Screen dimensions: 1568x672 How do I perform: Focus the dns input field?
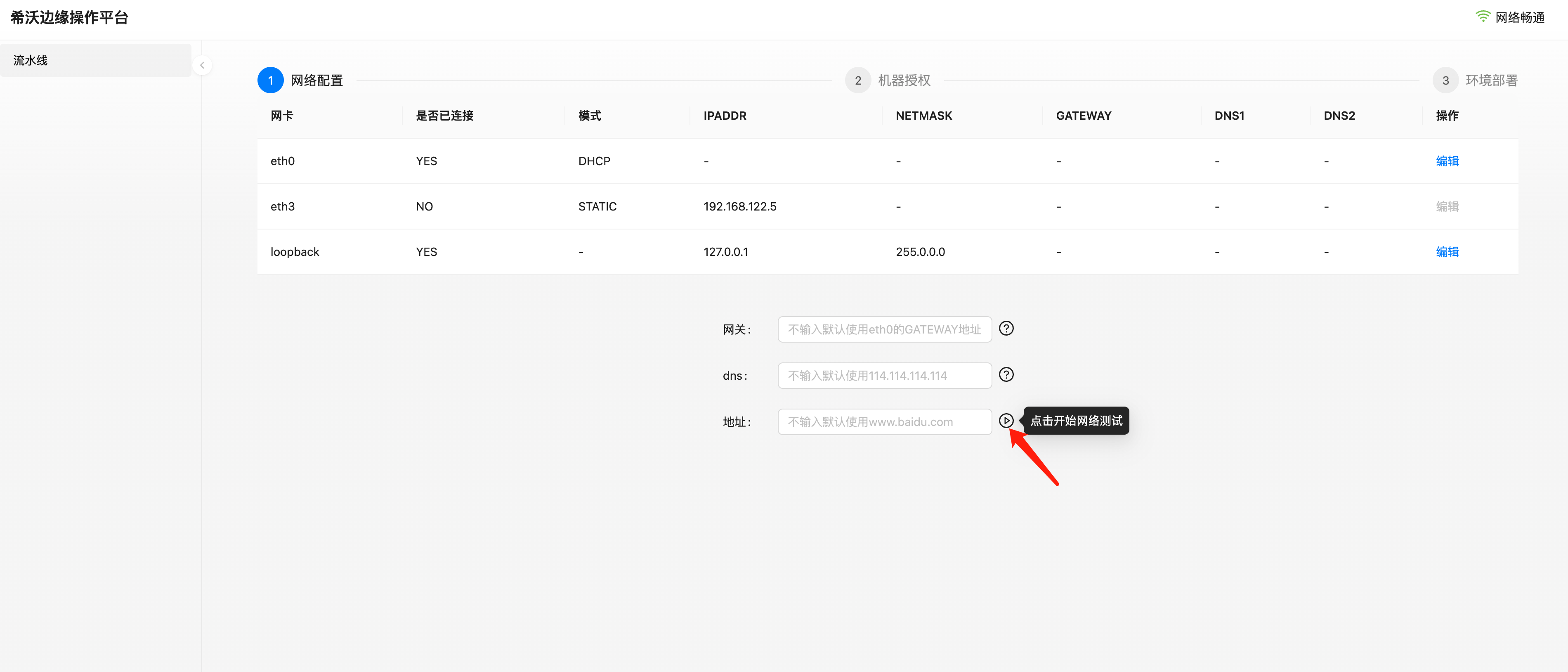tap(884, 376)
